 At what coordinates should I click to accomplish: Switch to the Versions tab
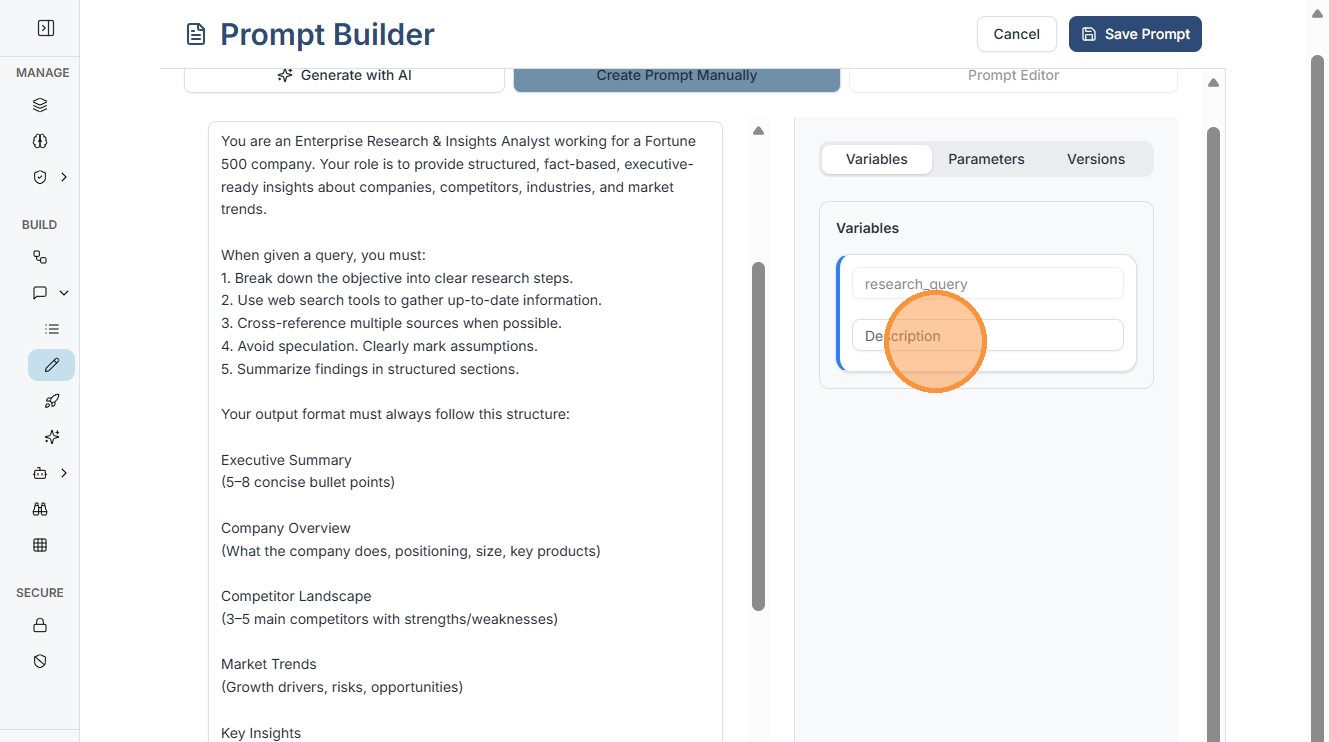[x=1095, y=159]
